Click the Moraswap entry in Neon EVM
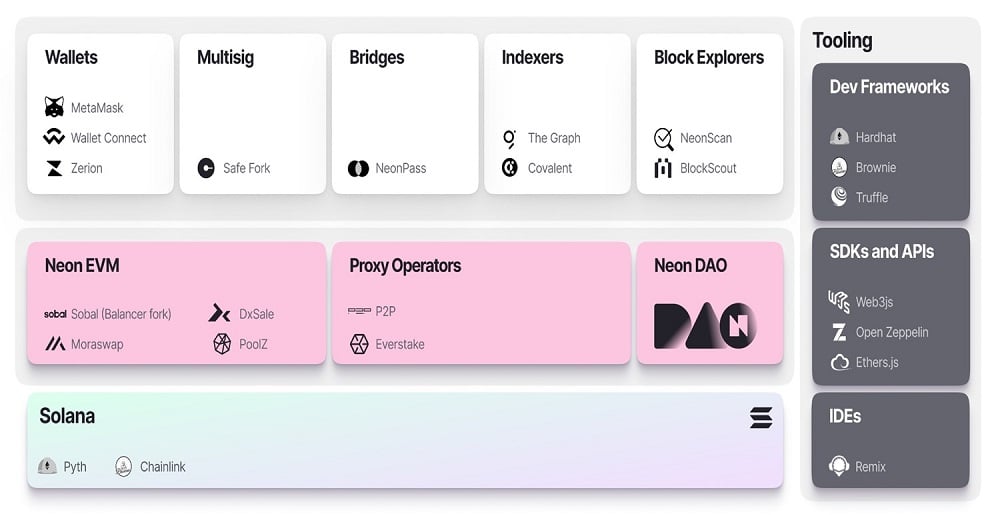The image size is (1000, 515). pyautogui.click(x=84, y=344)
